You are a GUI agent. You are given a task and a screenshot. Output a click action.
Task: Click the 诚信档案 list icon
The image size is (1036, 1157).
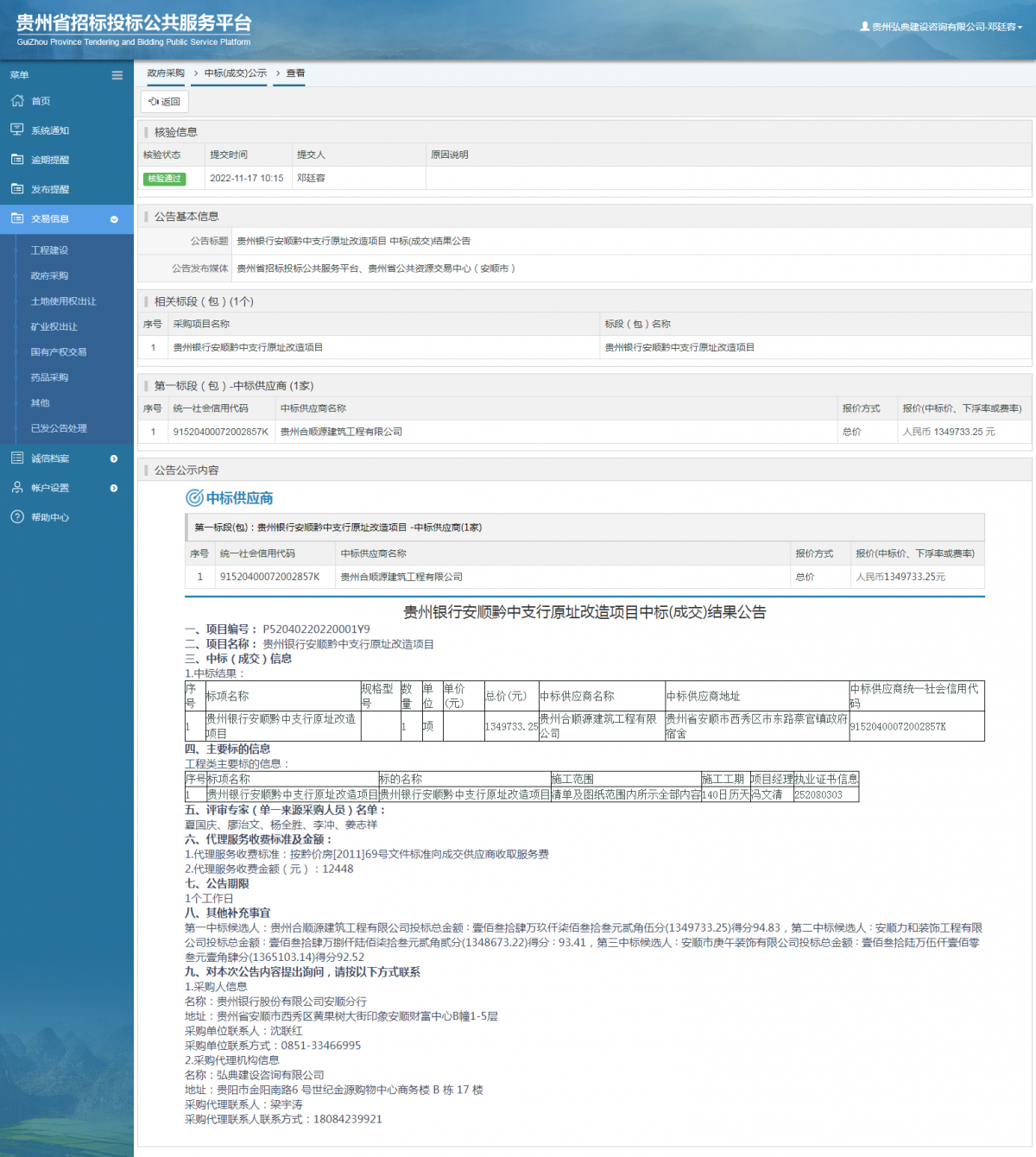[17, 458]
